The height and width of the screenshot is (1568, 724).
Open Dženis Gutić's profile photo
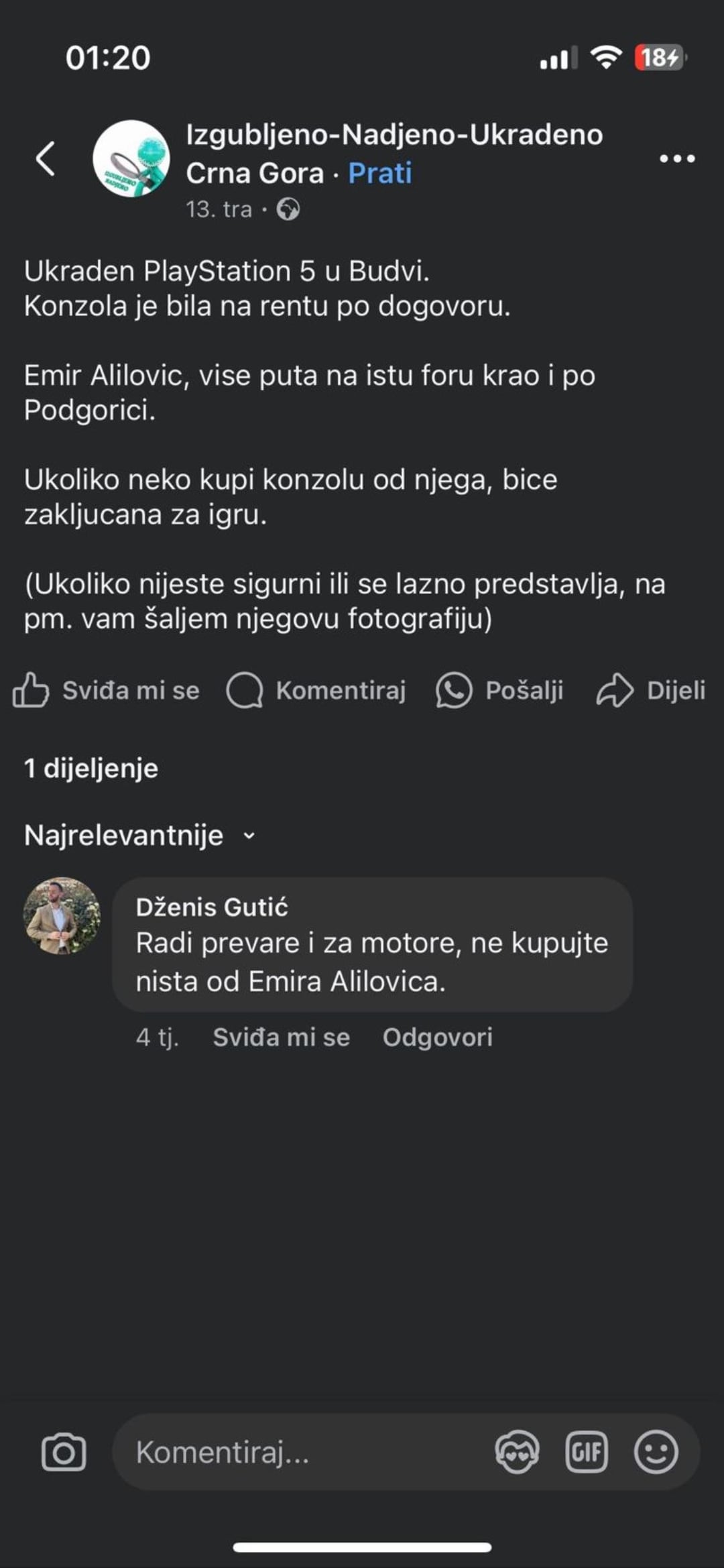62,915
